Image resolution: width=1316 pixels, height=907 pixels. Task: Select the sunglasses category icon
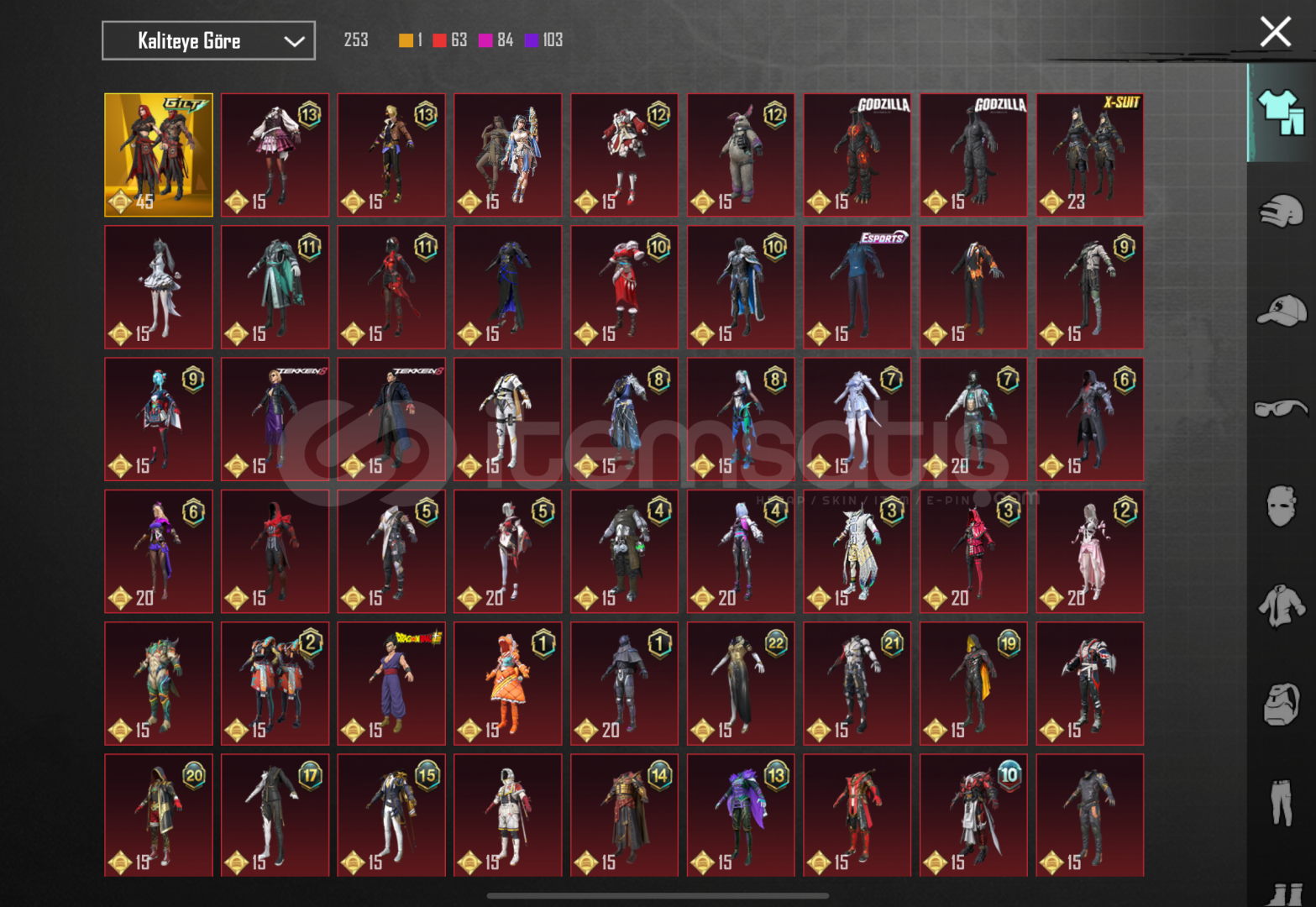1280,409
